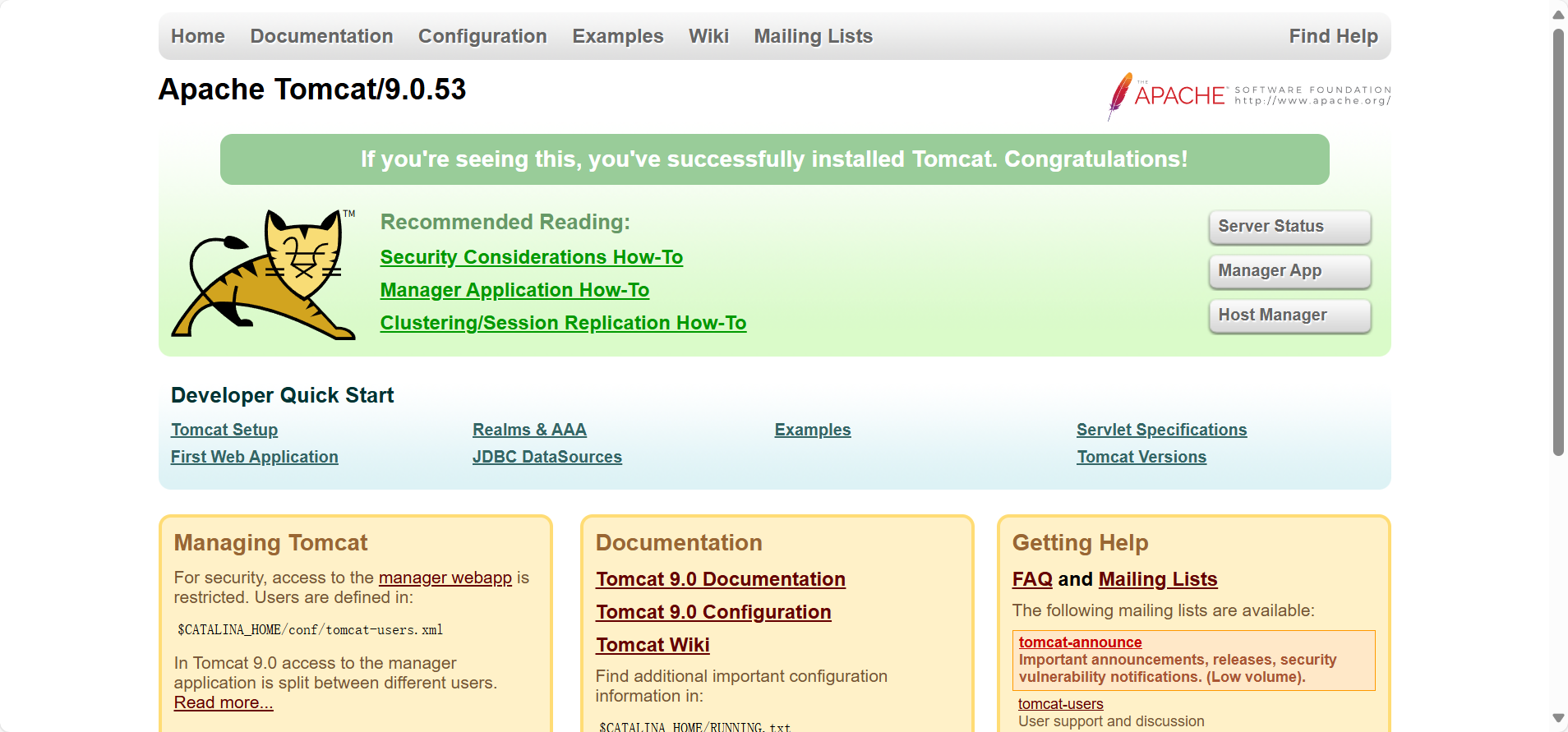The width and height of the screenshot is (1568, 732).
Task: Open the Host Manager button
Action: pos(1289,315)
